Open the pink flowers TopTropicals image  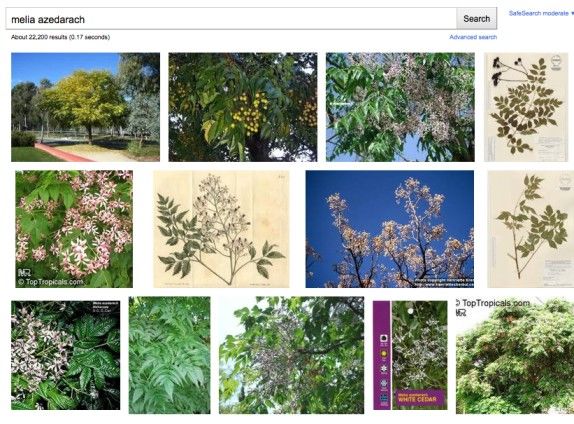[x=74, y=229]
